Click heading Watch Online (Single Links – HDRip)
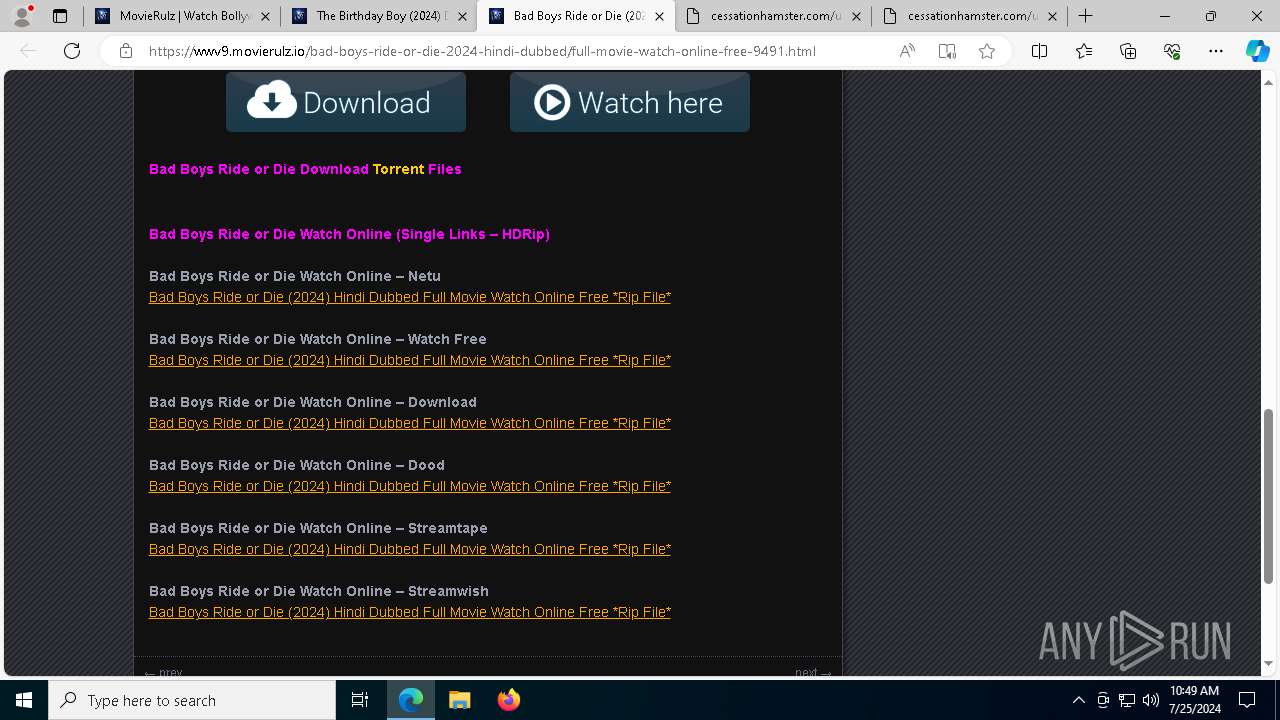The width and height of the screenshot is (1280, 720). click(x=349, y=234)
